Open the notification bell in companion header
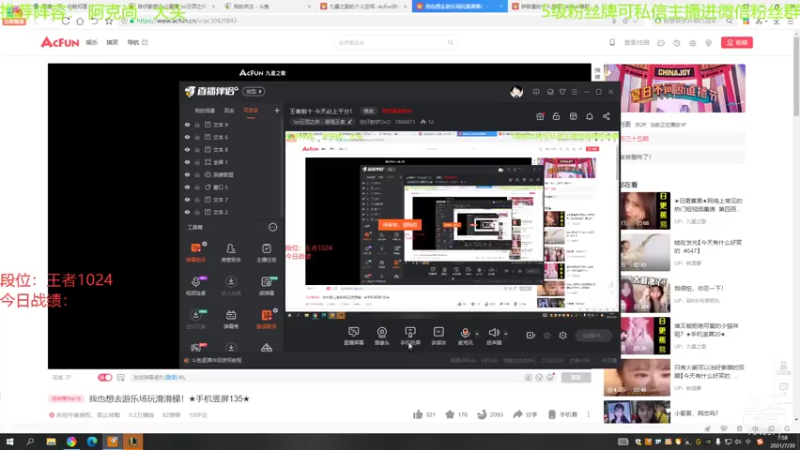Image resolution: width=800 pixels, height=450 pixels. 589,116
